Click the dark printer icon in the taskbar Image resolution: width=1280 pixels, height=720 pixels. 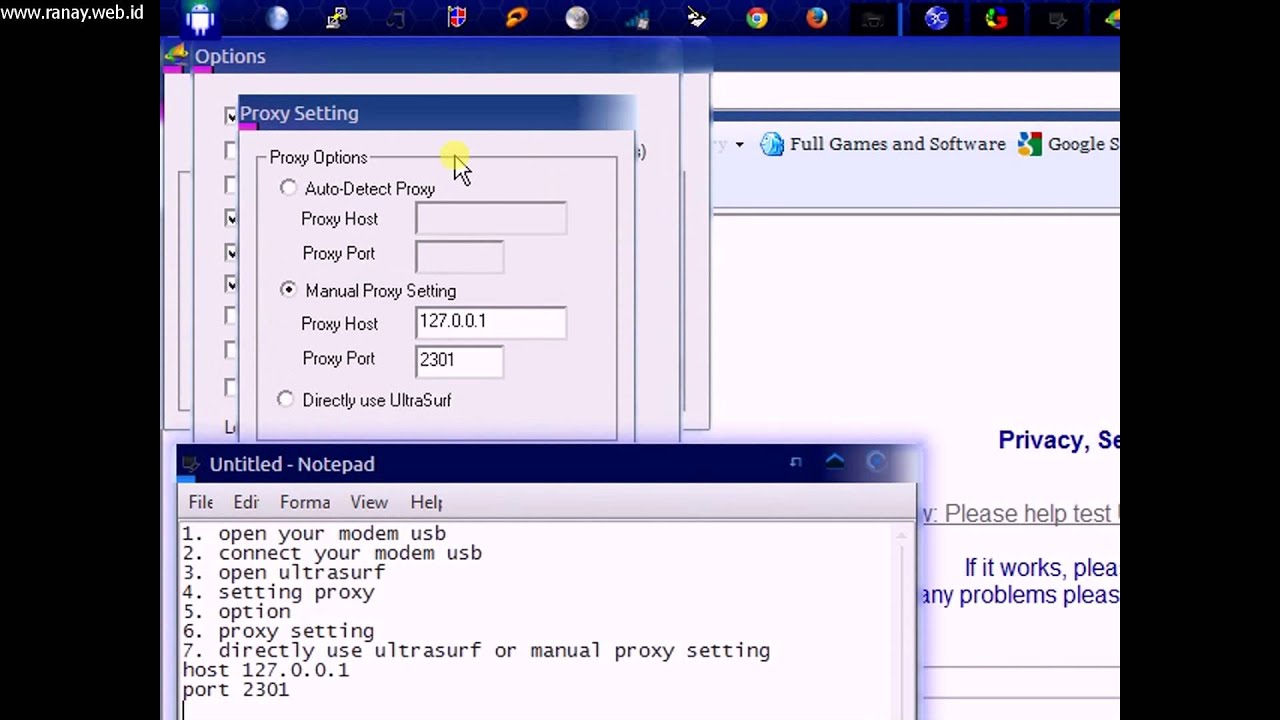click(873, 18)
